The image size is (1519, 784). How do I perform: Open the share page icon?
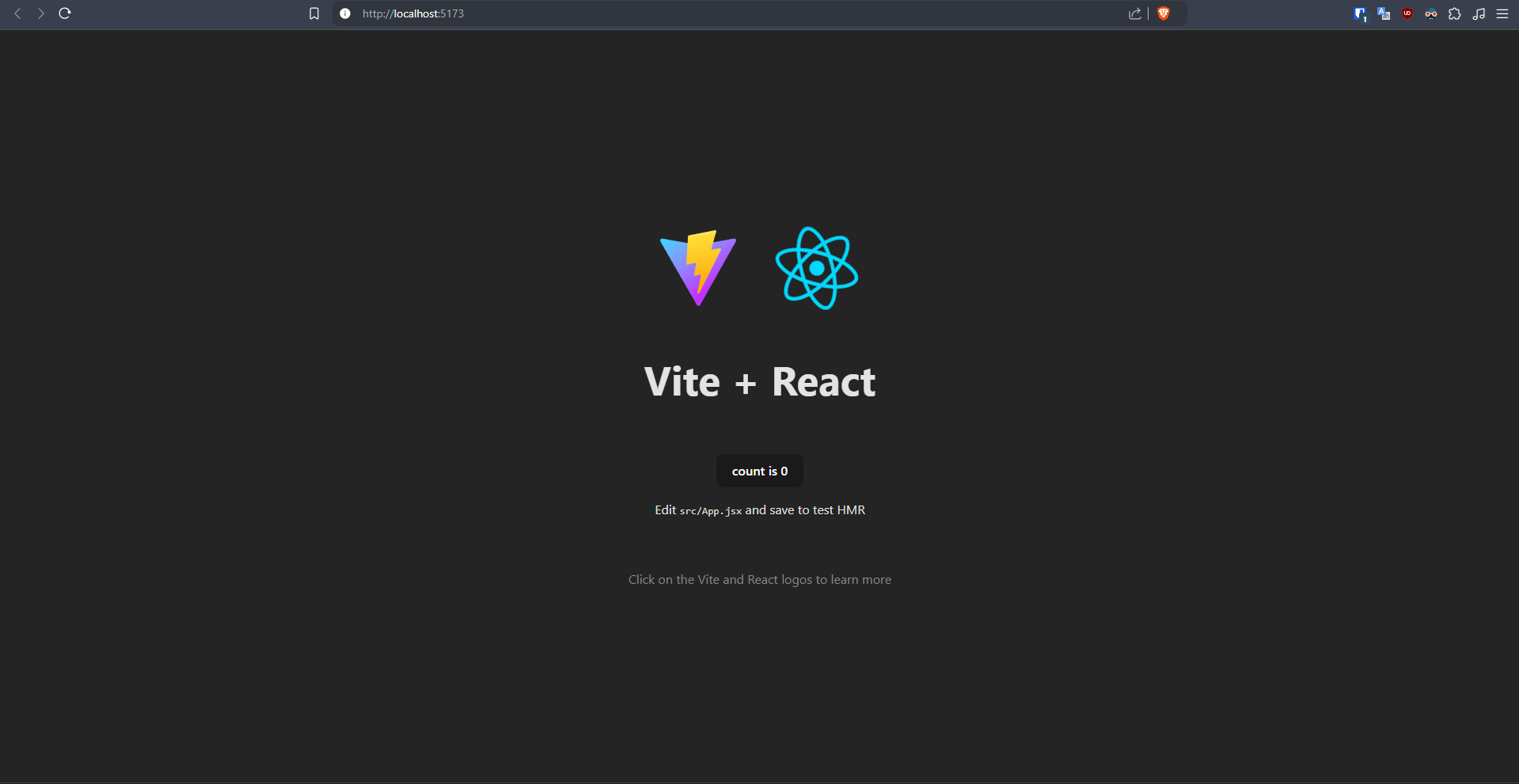pyautogui.click(x=1135, y=13)
